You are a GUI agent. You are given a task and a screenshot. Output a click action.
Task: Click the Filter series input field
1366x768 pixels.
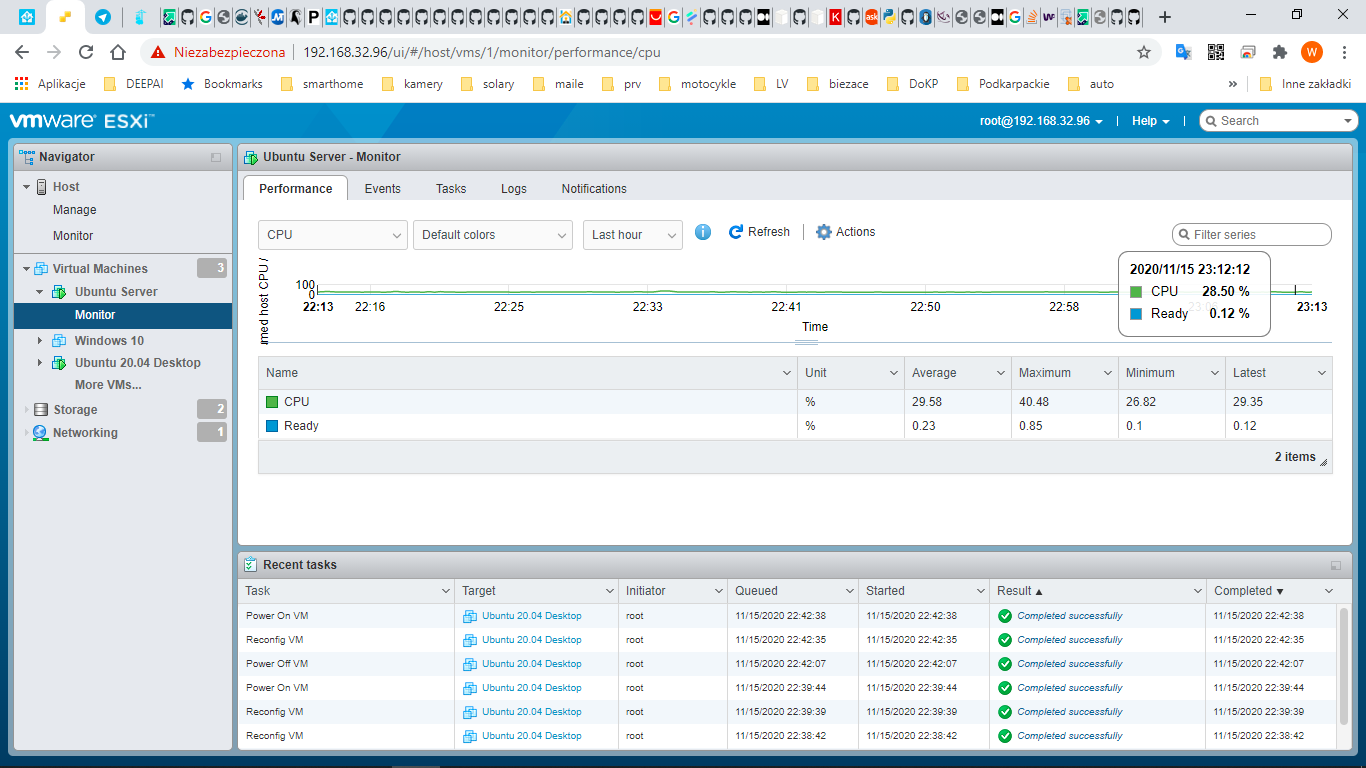[x=1252, y=235]
